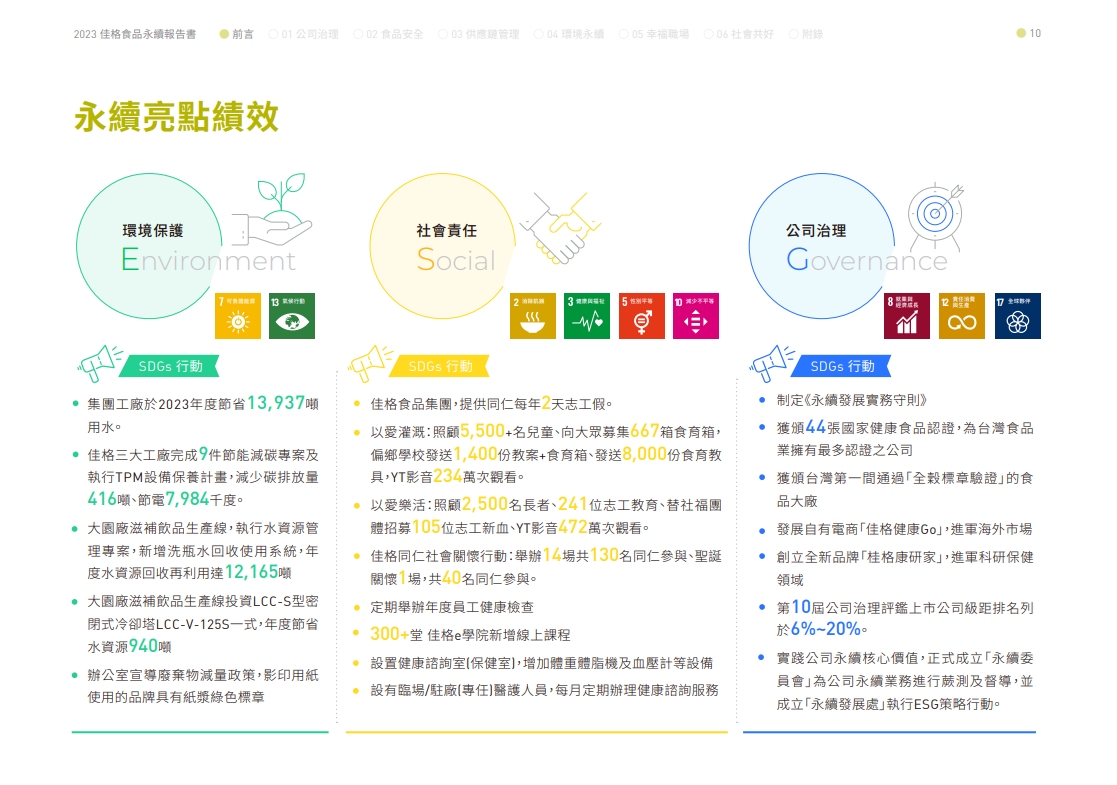
Task: Click the 以愛灌溉 bullet text
Action: tap(546, 454)
